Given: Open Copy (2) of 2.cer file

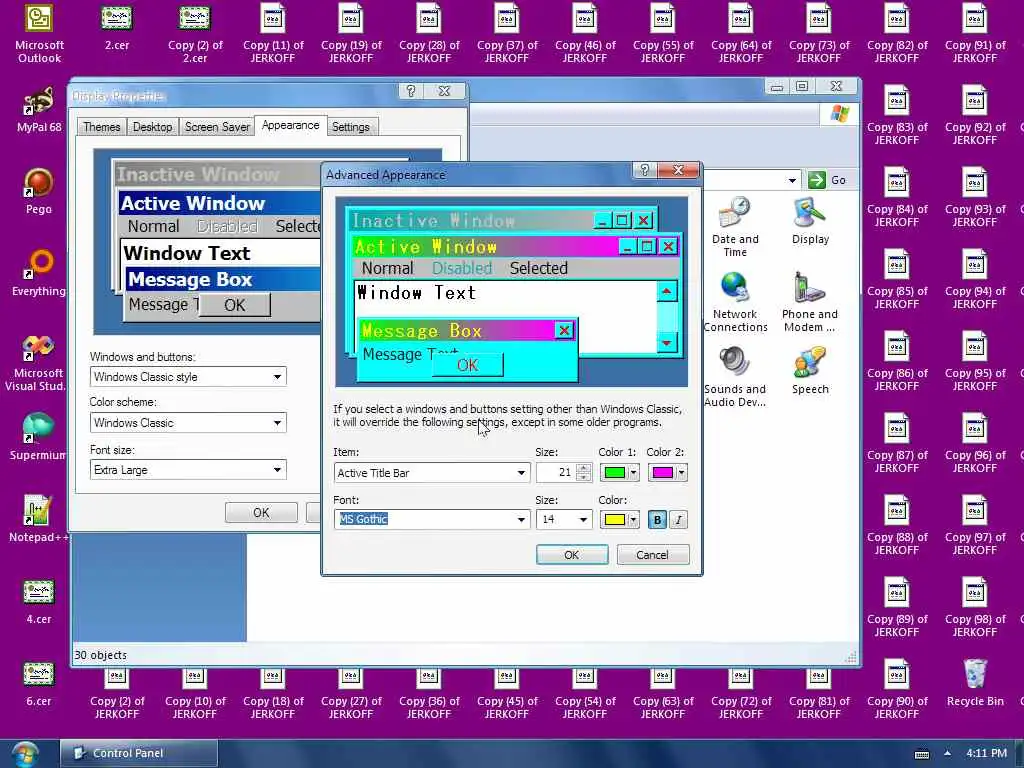Looking at the screenshot, I should (x=195, y=33).
